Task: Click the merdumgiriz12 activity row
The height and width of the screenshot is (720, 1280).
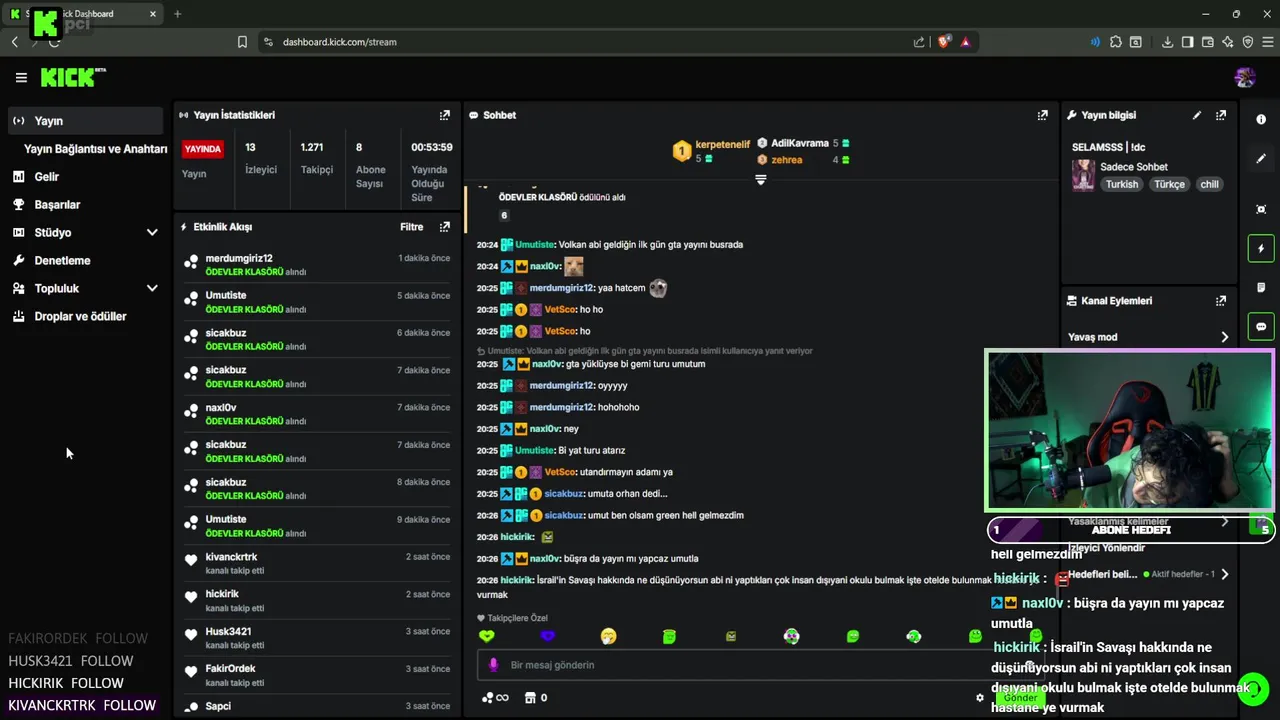Action: (317, 264)
